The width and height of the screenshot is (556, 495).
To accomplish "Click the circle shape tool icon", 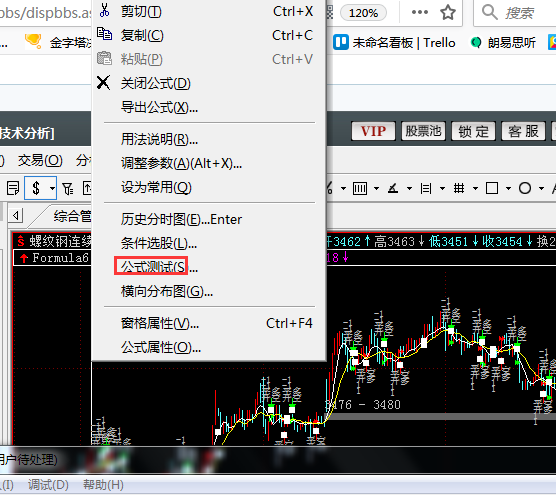I will pos(525,188).
